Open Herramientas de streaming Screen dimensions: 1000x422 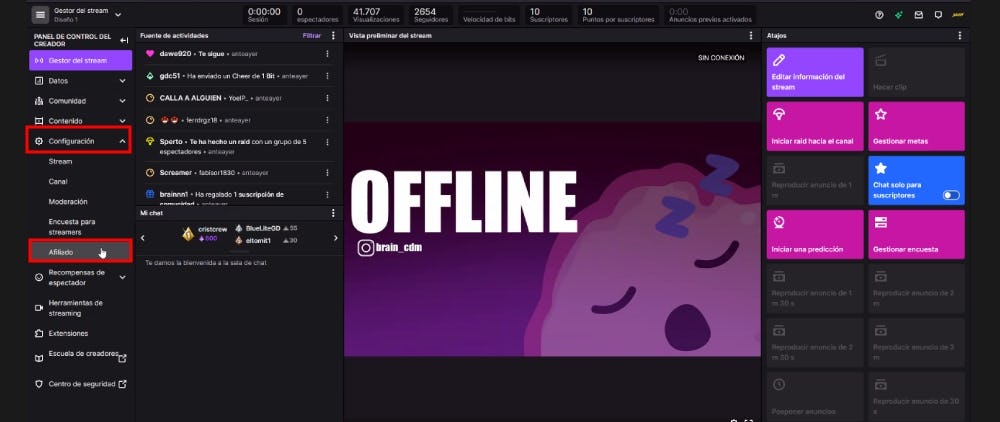coord(75,308)
